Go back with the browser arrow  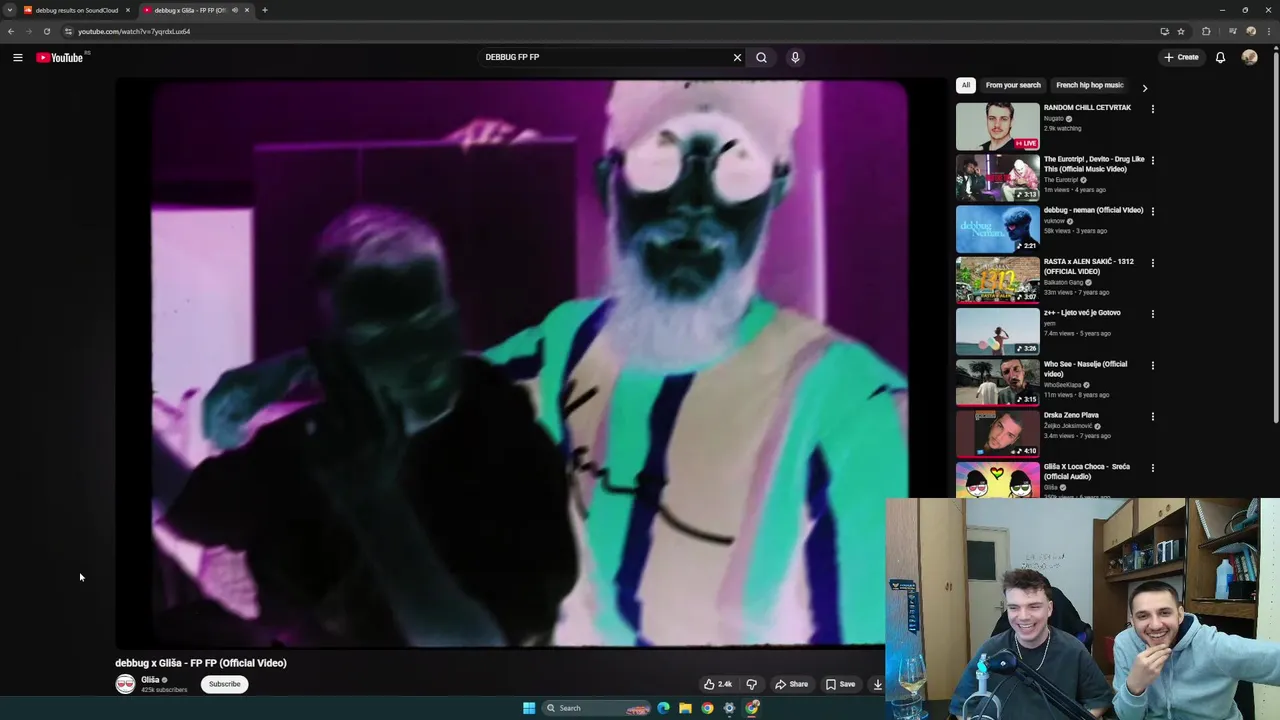[x=11, y=31]
